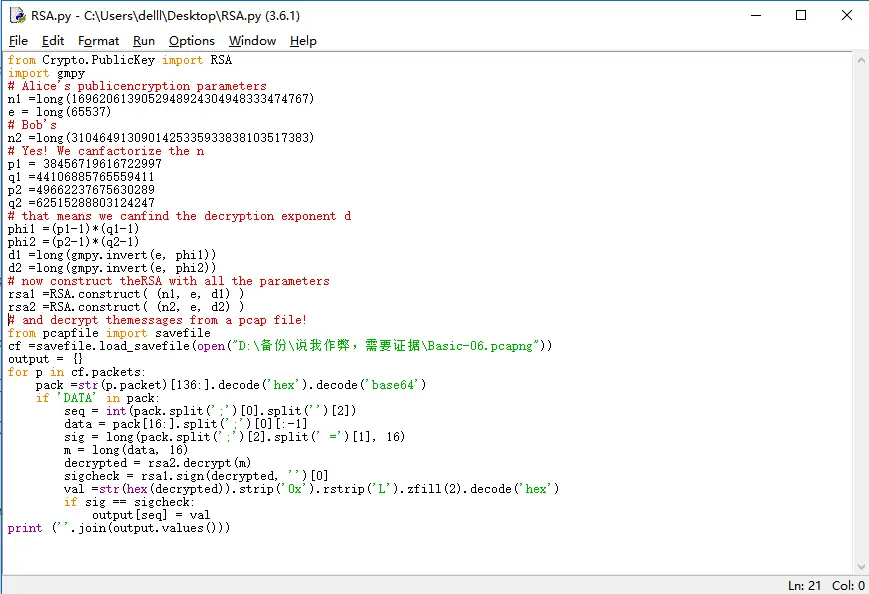The width and height of the screenshot is (869, 594).
Task: Maximize the RSA.py window
Action: click(801, 16)
